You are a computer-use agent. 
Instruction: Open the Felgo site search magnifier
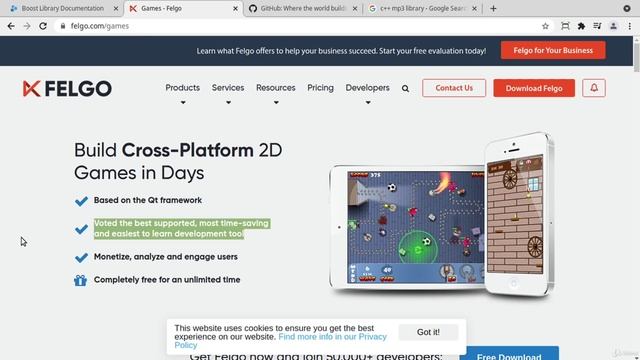pos(405,89)
